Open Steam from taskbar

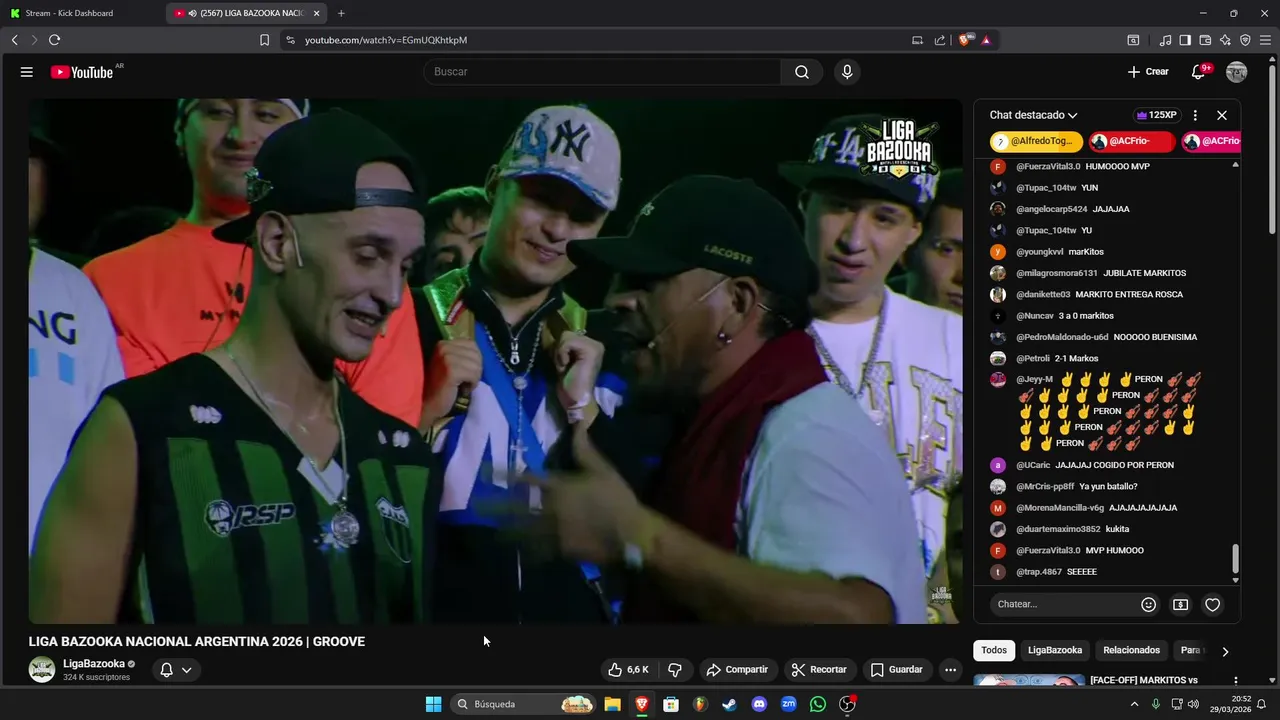729,704
